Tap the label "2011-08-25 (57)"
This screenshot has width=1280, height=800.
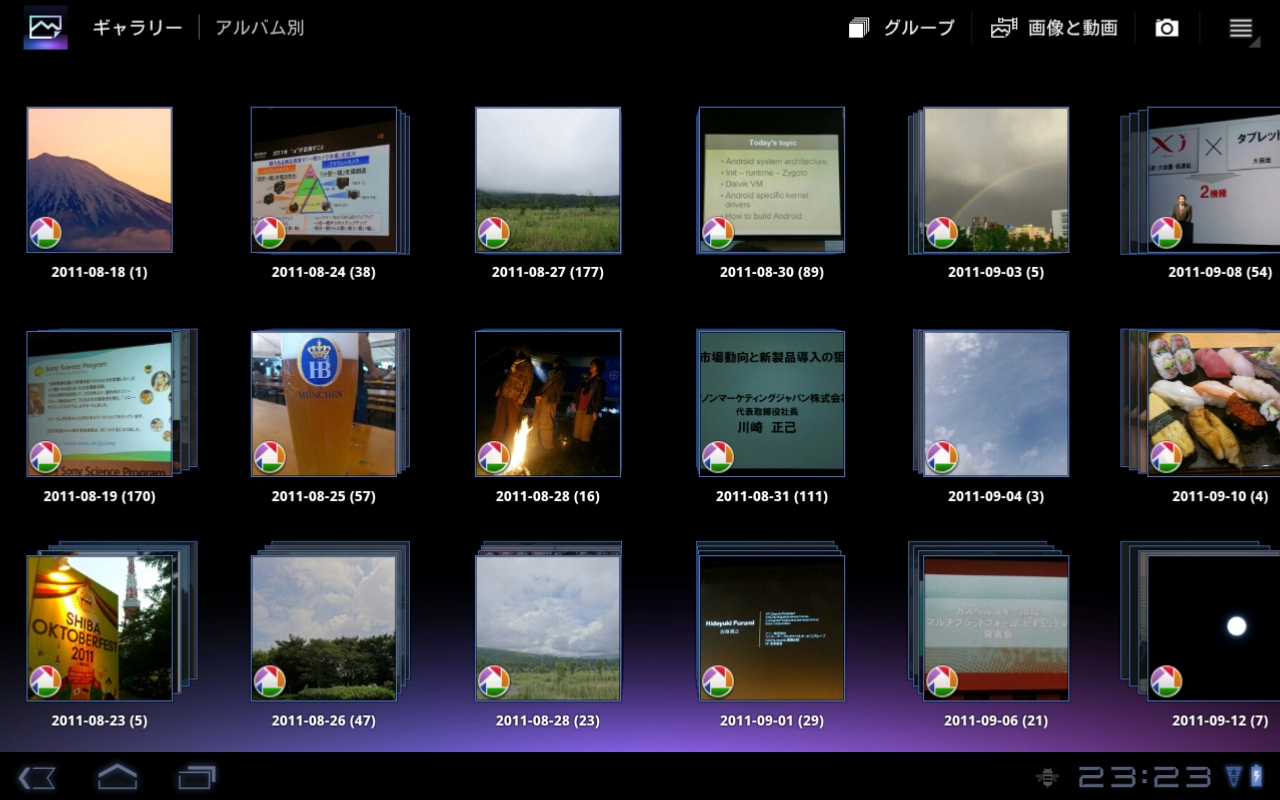324,496
